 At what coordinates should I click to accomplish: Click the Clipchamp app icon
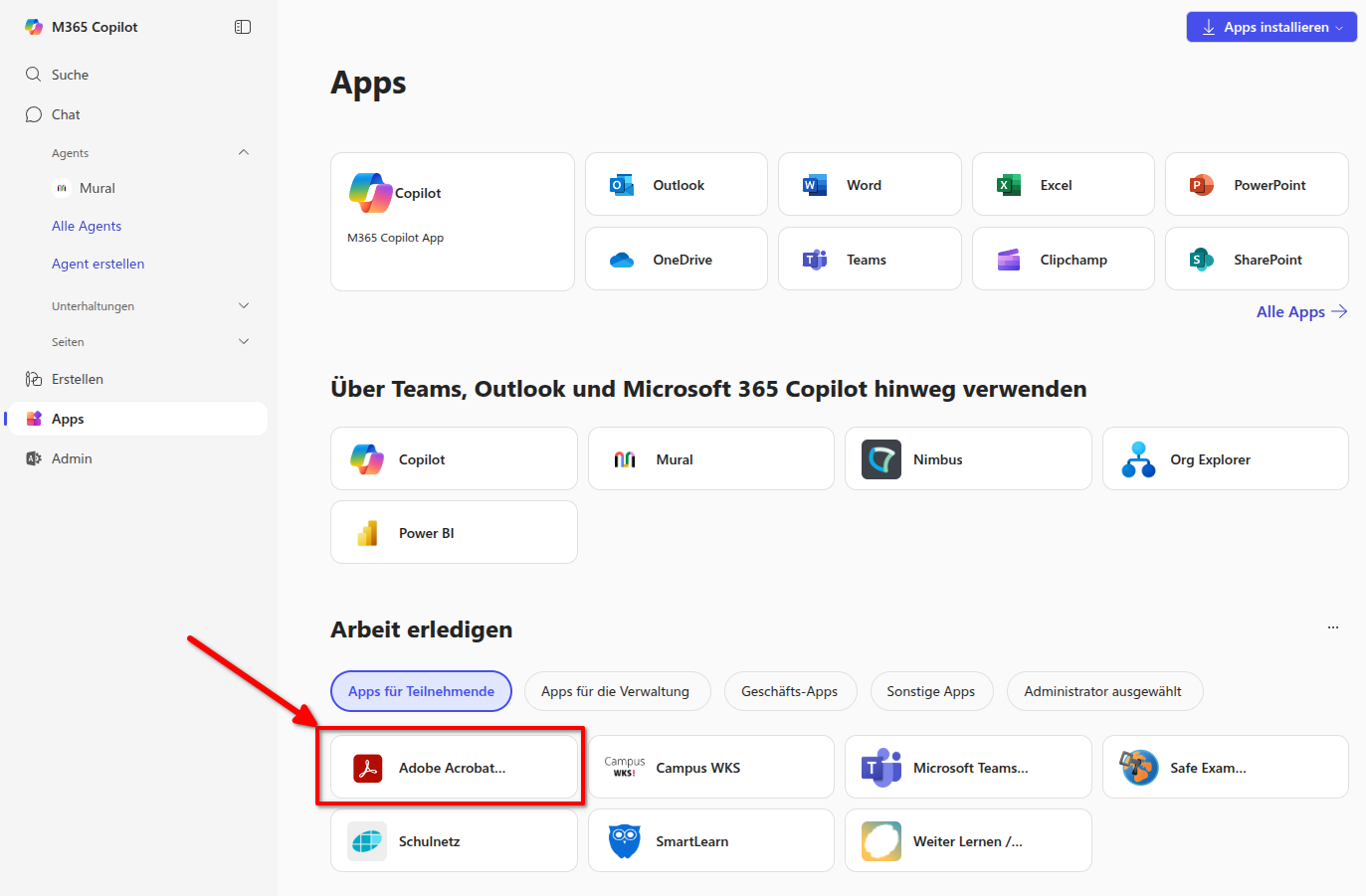(x=1009, y=260)
